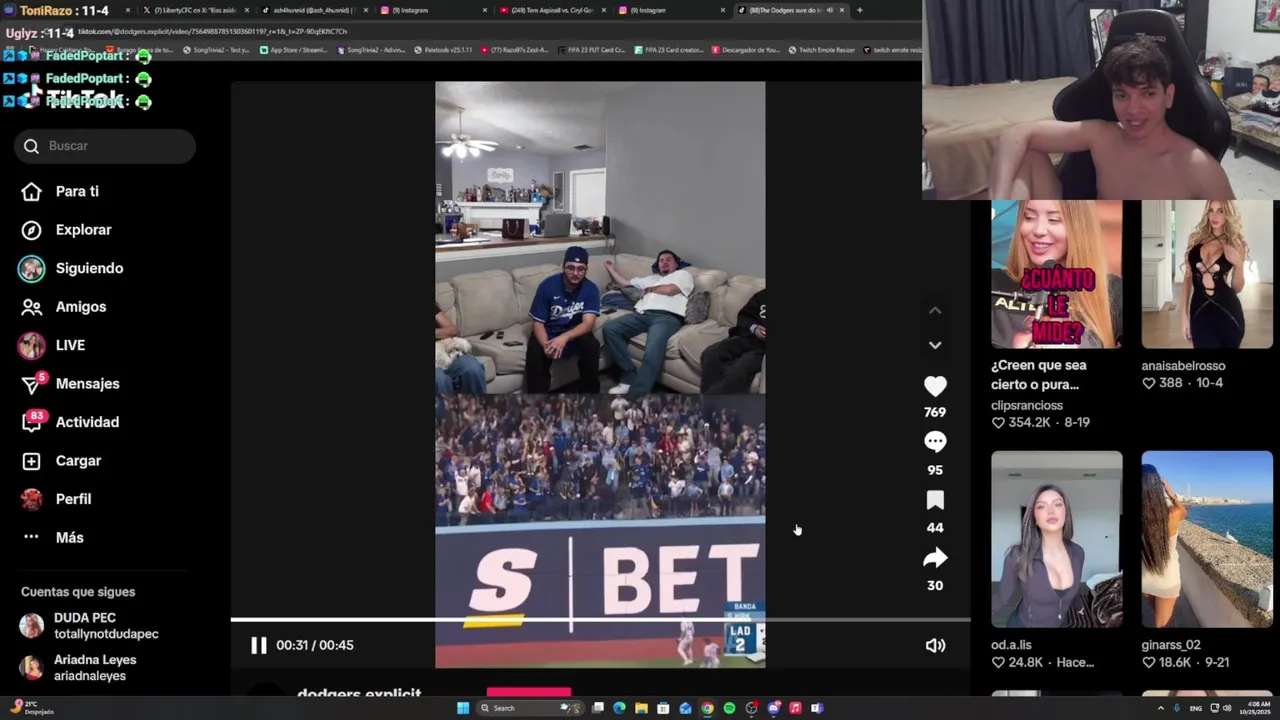Open Microsoft Edge from the taskbar
Screen dimensions: 1280x720
[x=620, y=708]
